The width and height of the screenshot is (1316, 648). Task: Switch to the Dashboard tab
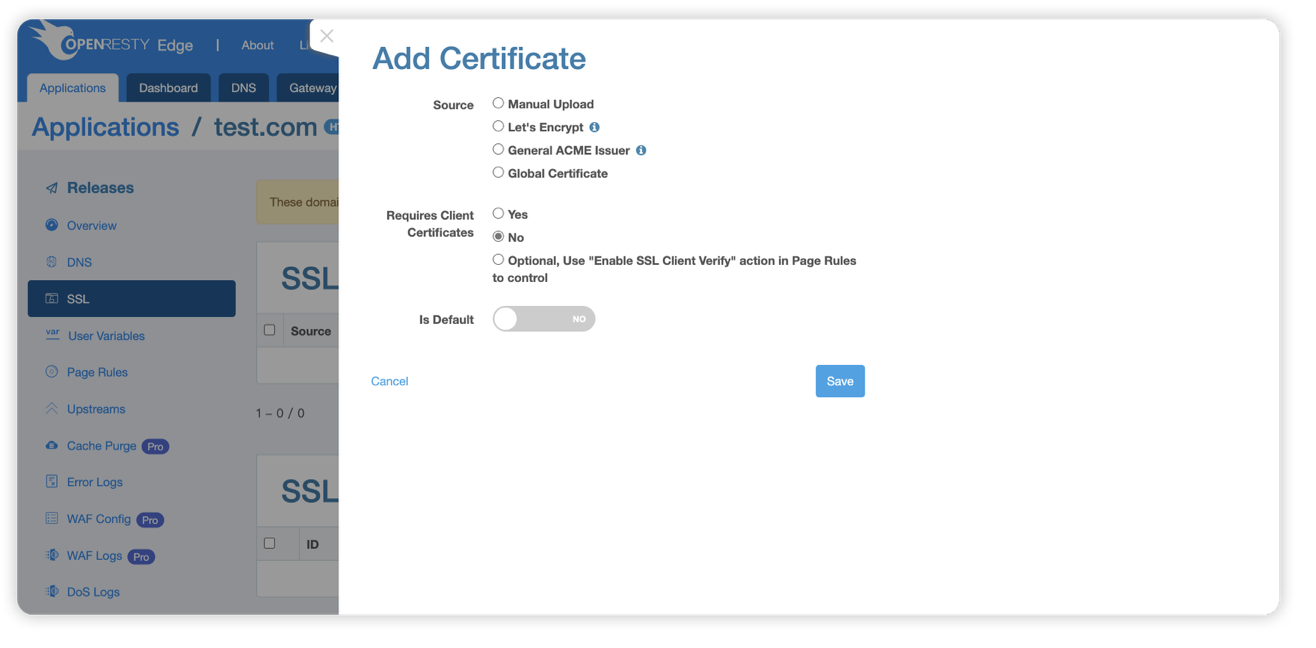click(x=168, y=88)
